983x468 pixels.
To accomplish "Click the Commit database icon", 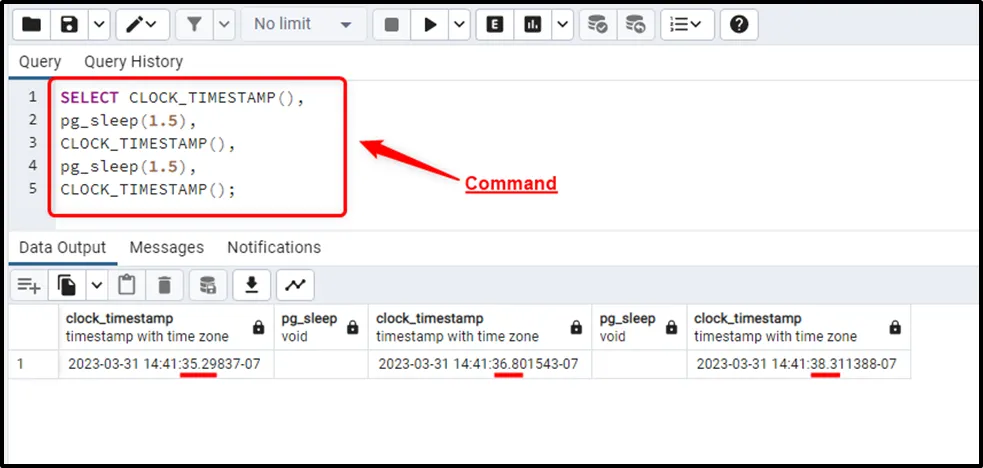I will (597, 24).
